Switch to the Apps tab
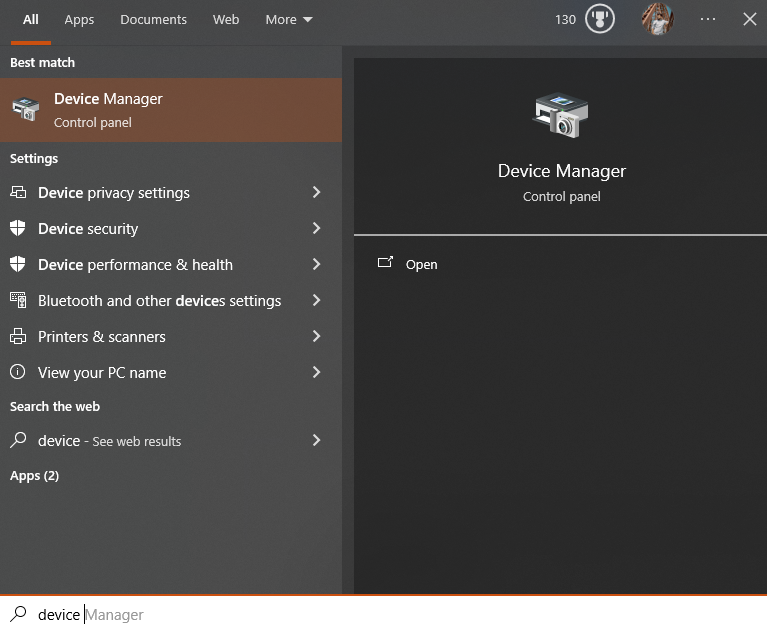This screenshot has height=632, width=767. (79, 20)
